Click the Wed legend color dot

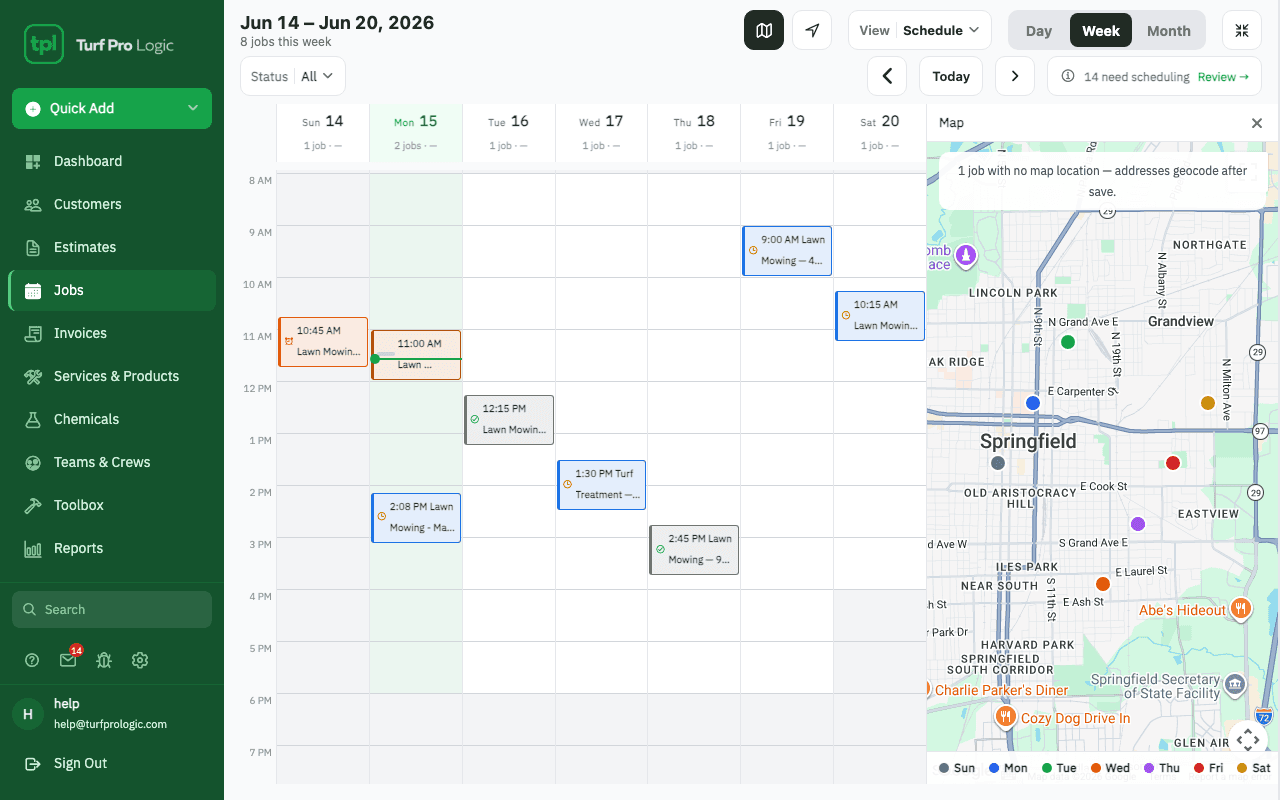1095,768
